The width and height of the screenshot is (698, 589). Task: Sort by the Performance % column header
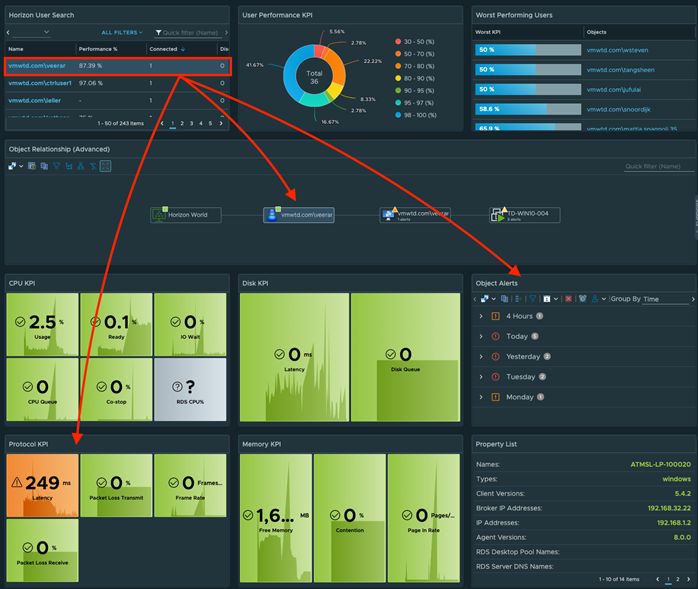pyautogui.click(x=98, y=49)
